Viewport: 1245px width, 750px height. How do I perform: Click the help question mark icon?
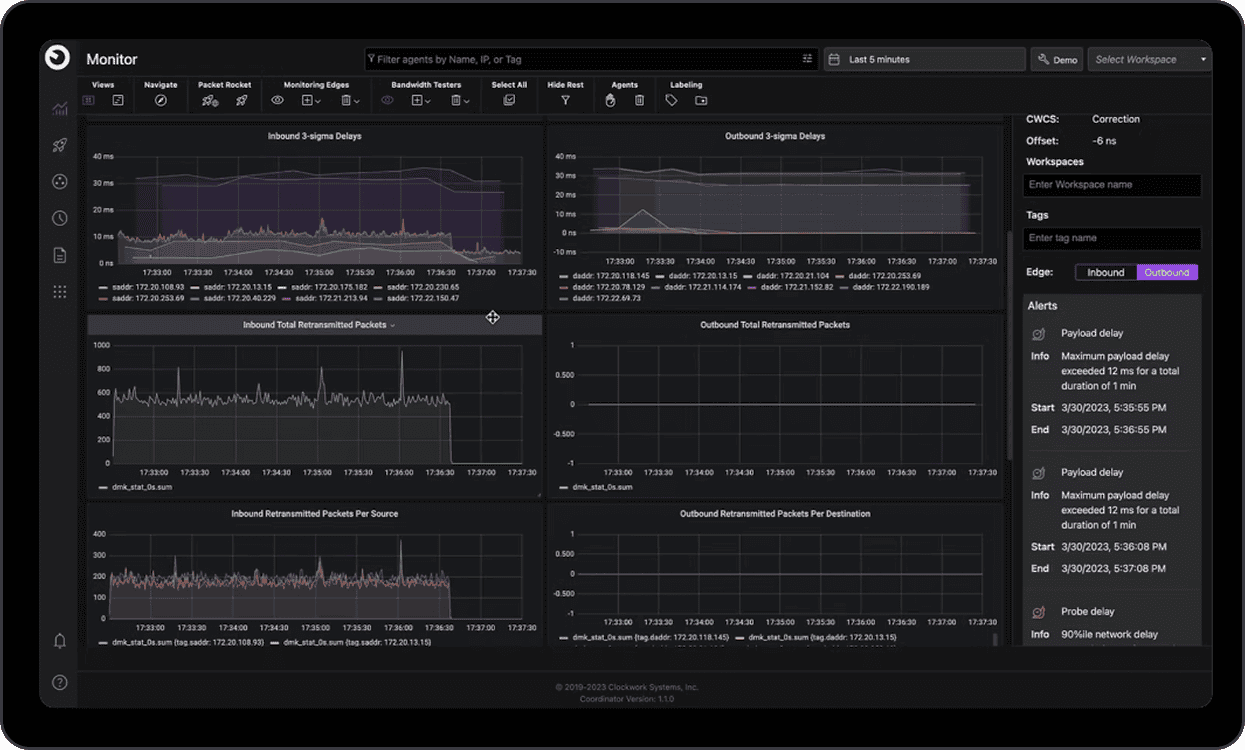pos(59,682)
